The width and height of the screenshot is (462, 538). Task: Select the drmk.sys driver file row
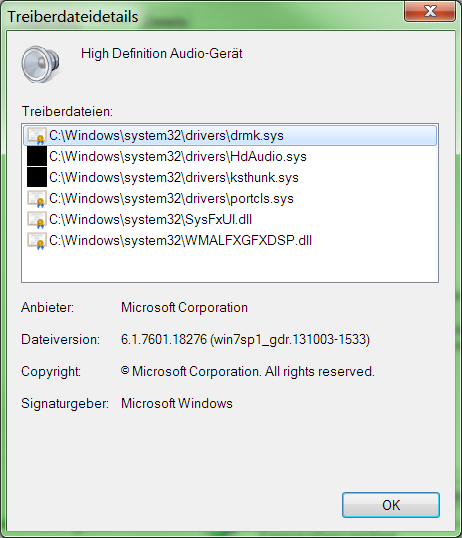pos(230,136)
